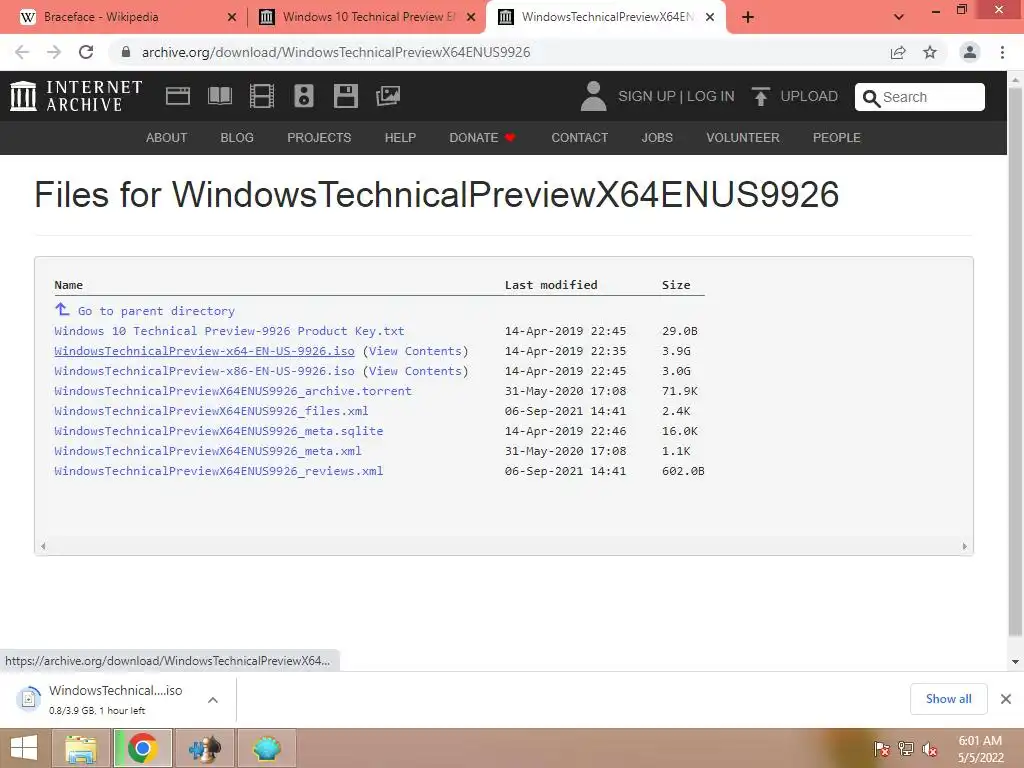
Task: Click the SIGN UP link
Action: pos(647,97)
